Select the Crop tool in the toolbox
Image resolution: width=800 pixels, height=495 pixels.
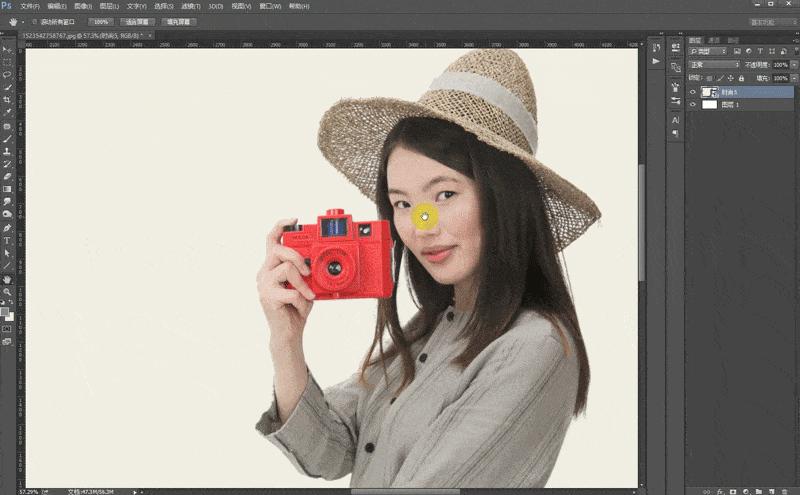click(x=7, y=100)
